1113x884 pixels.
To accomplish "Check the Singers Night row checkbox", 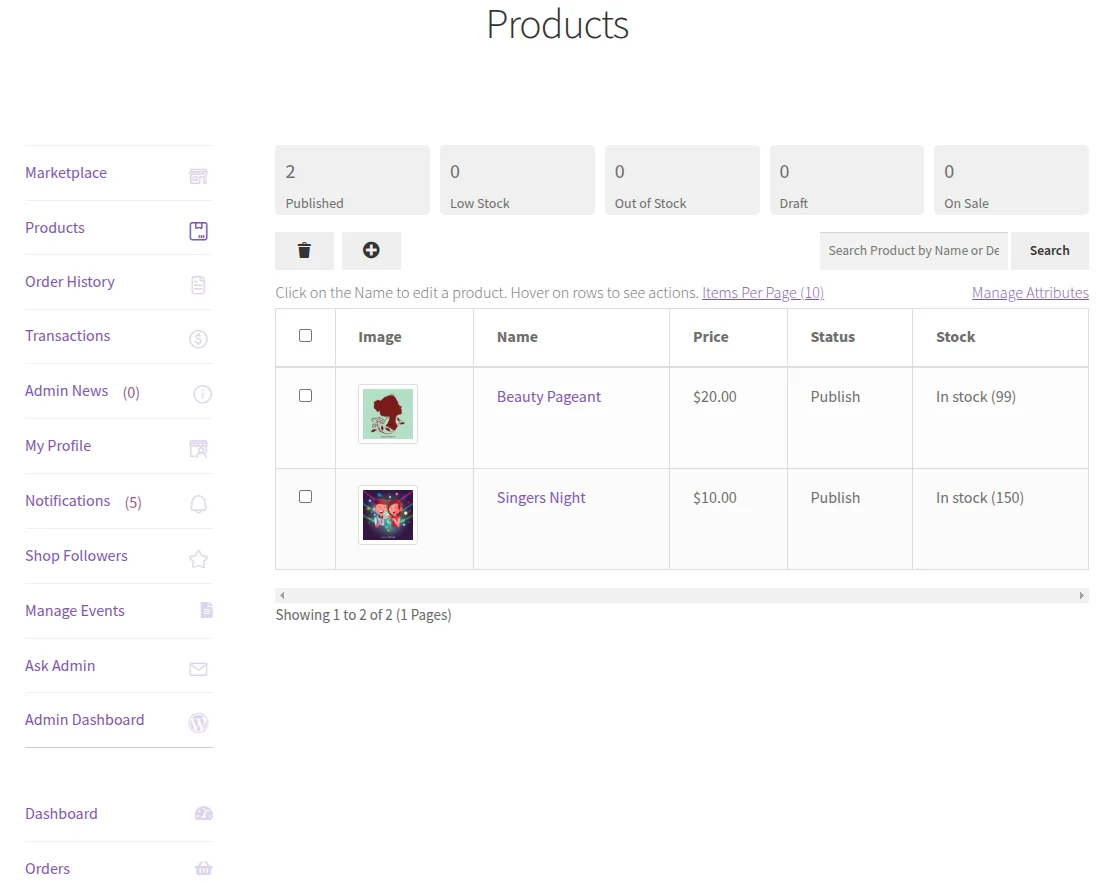I will [305, 496].
